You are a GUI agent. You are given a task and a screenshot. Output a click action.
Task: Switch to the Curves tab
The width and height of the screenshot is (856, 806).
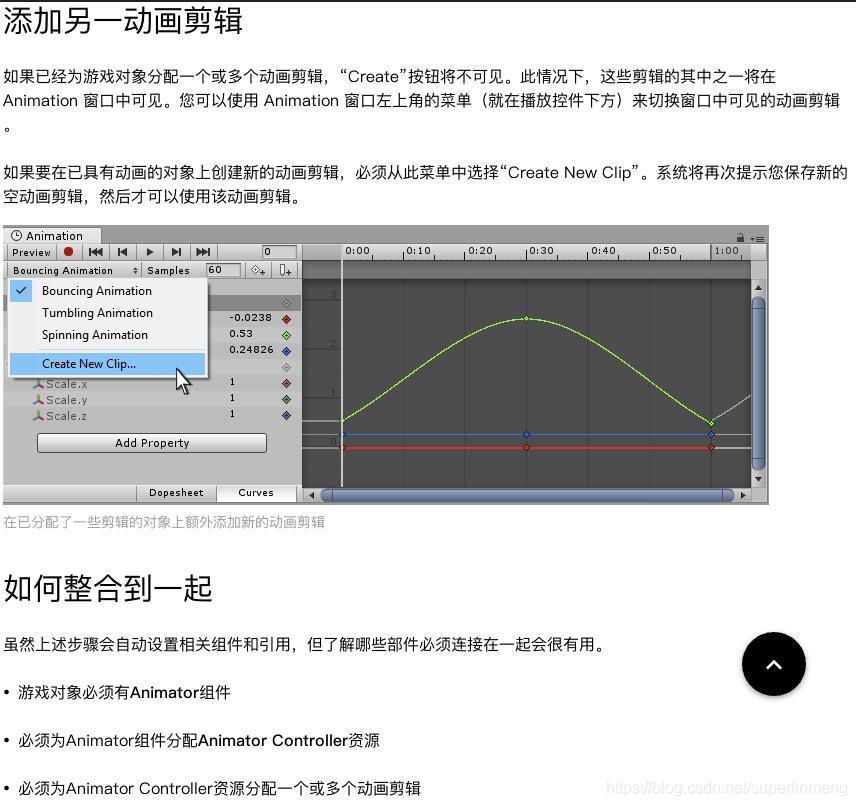pyautogui.click(x=256, y=493)
